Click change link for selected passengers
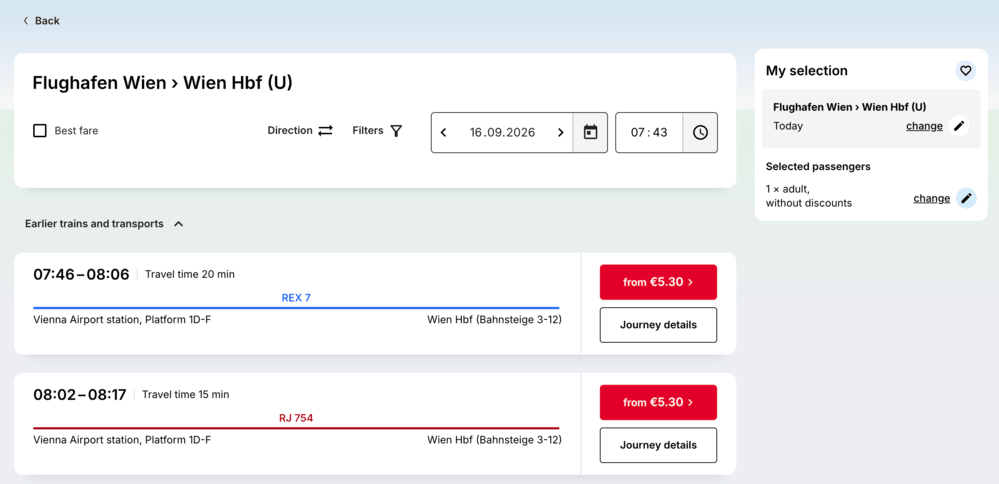The image size is (999, 484). 931,198
